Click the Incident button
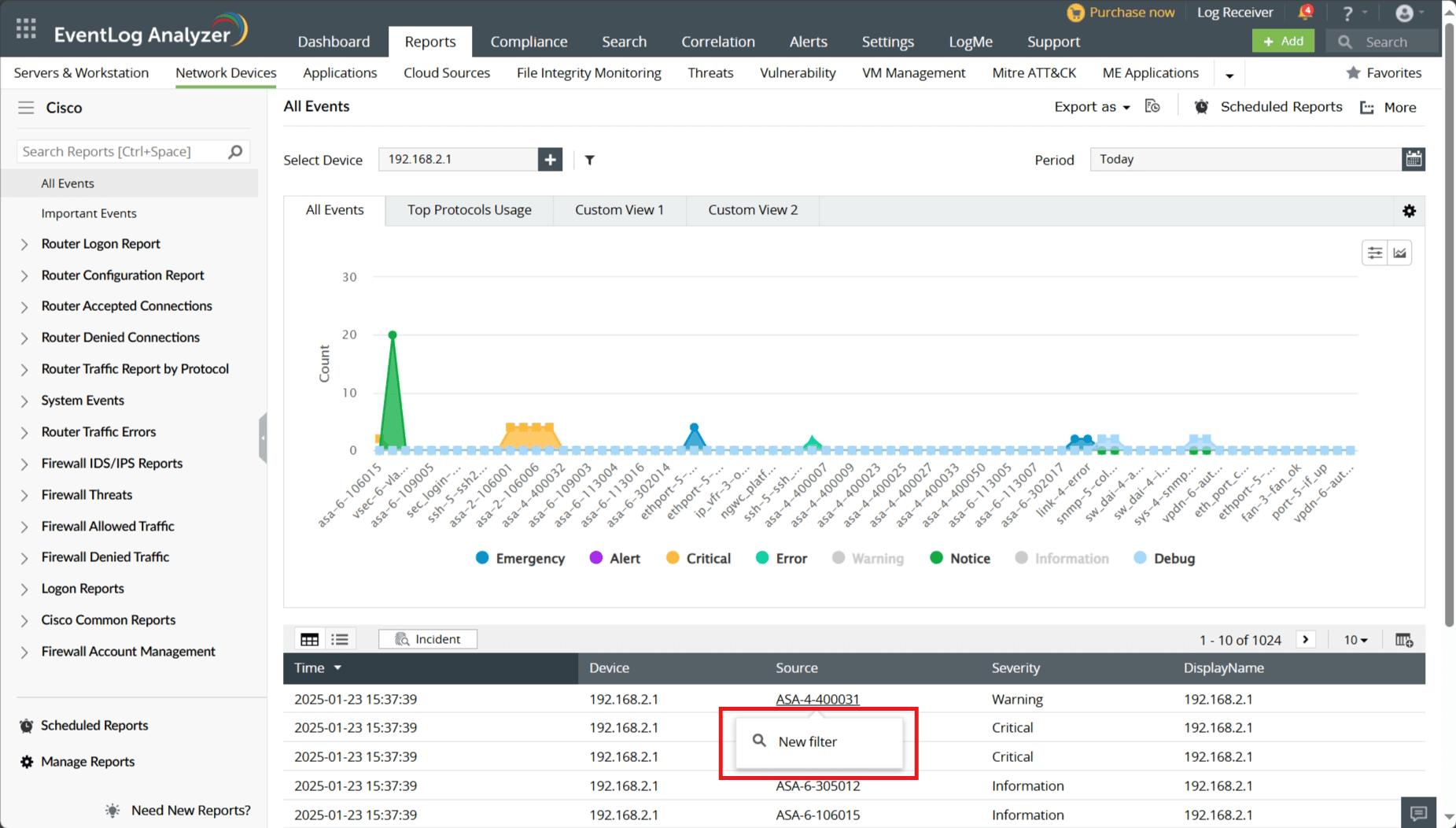Screen dimensions: 1456x828 point(428,639)
